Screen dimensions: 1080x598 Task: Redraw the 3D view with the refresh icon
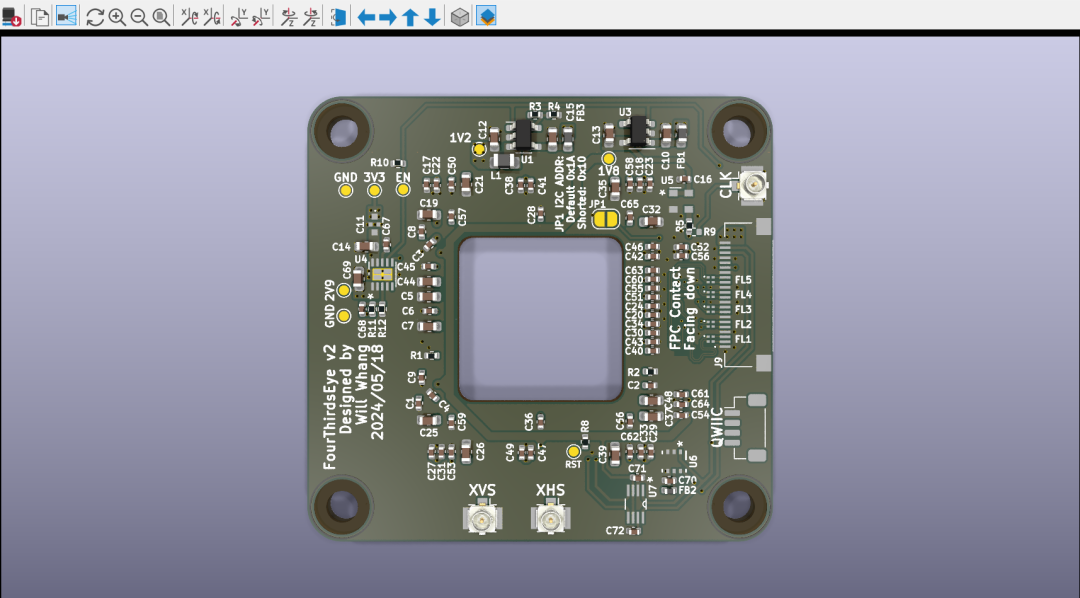(x=95, y=17)
